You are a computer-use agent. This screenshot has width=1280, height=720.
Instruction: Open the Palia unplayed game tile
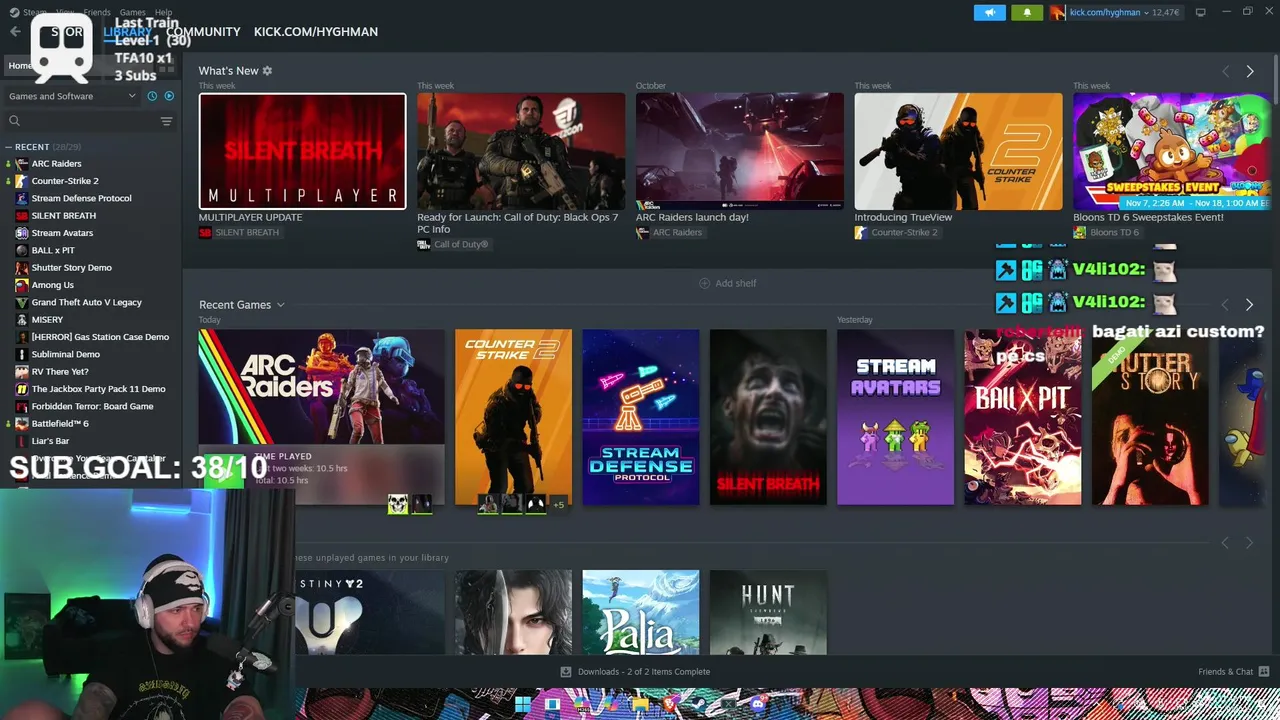641,612
